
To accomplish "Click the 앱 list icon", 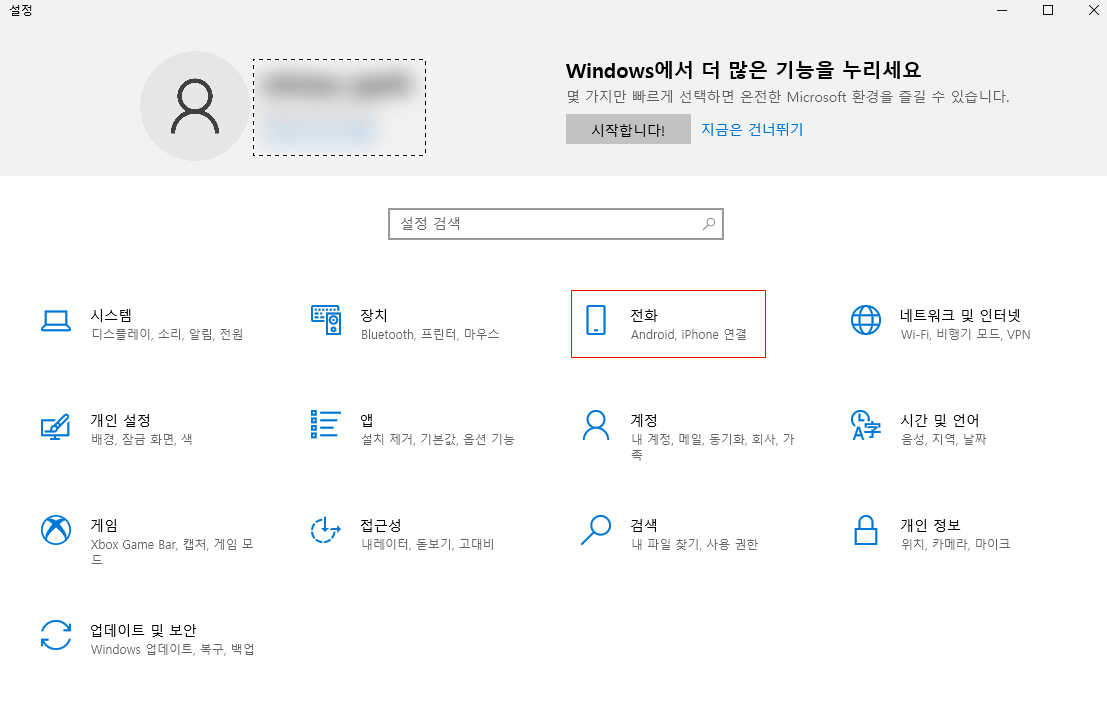I will (x=325, y=424).
